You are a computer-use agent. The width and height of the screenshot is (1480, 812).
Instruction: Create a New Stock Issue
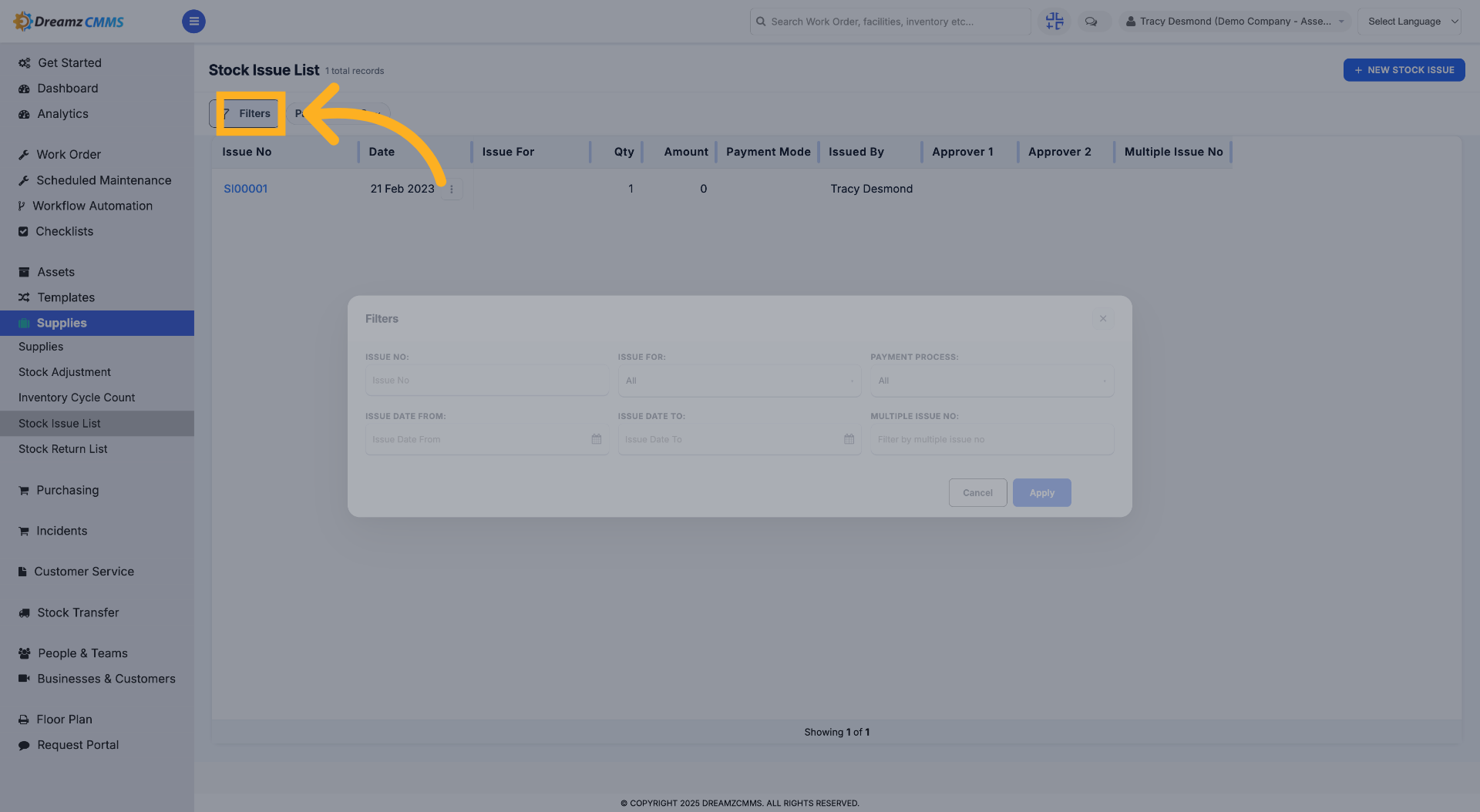point(1404,70)
